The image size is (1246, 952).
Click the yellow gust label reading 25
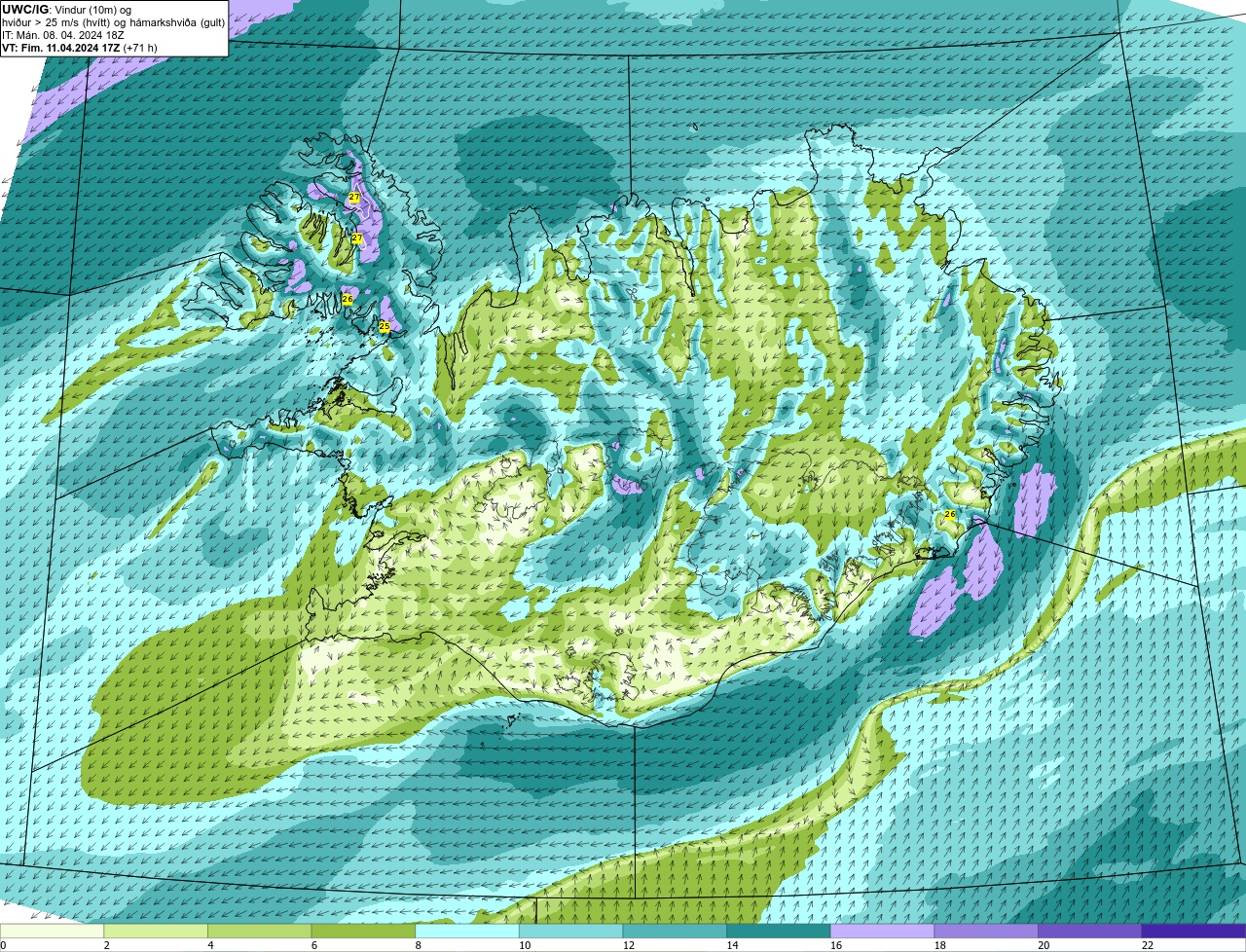coord(385,326)
